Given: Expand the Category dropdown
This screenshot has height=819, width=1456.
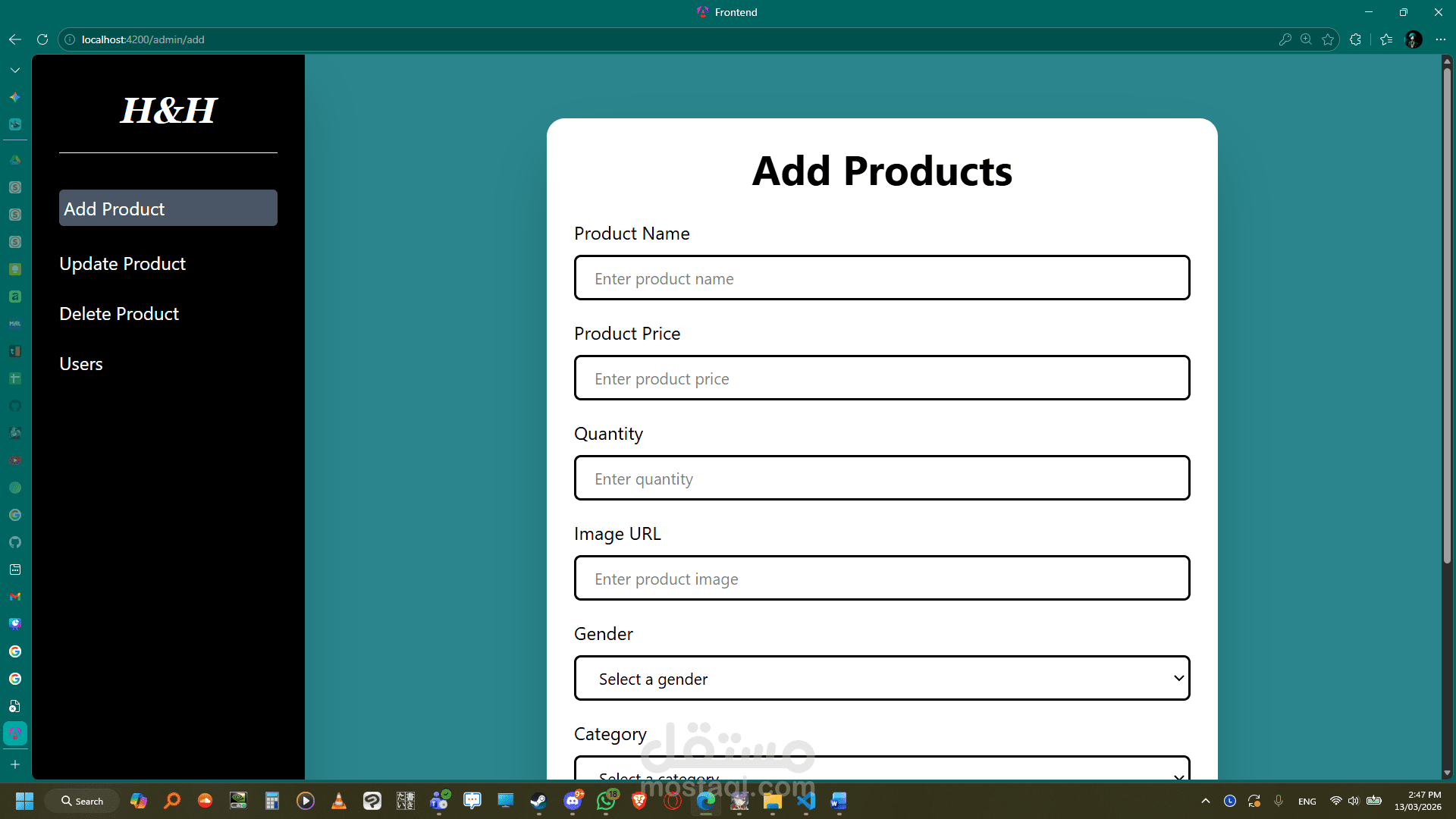Looking at the screenshot, I should pos(882,767).
